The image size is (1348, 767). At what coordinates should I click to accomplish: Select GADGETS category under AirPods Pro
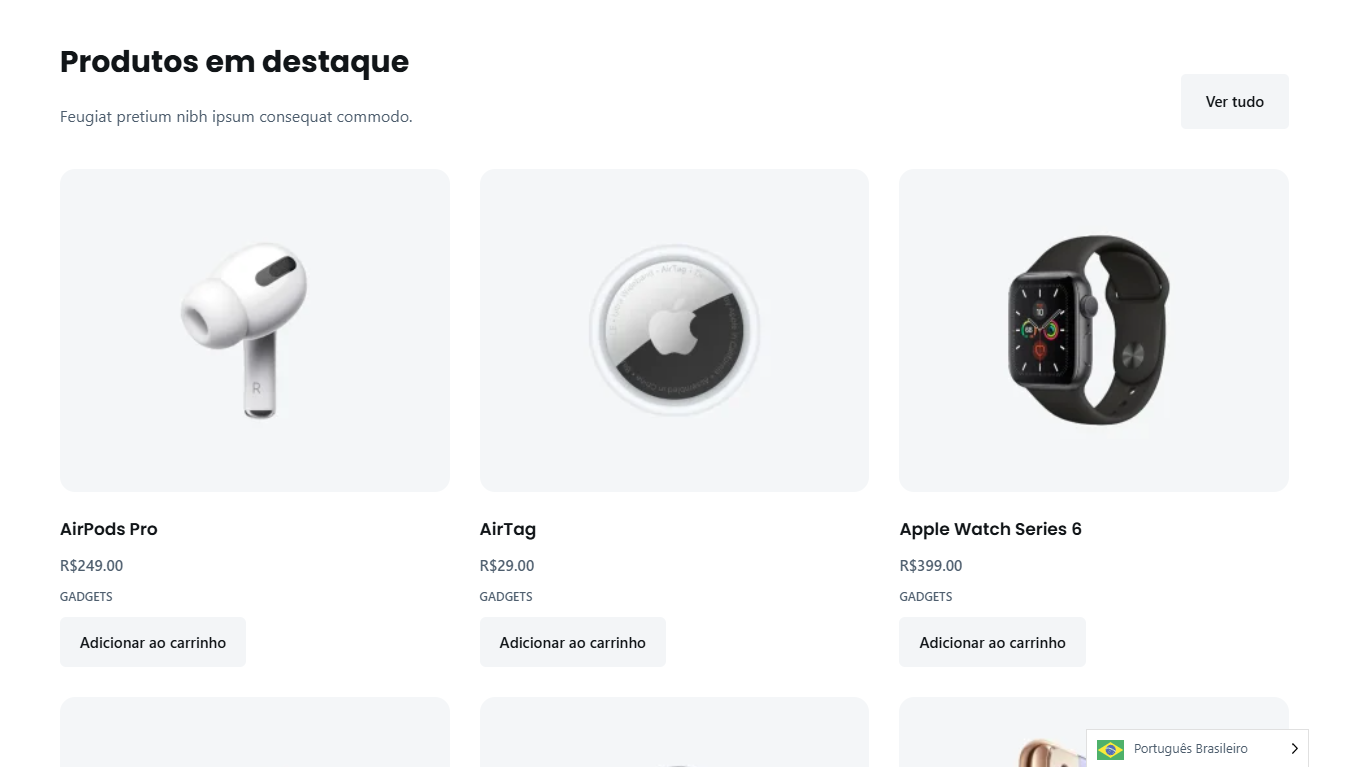(x=86, y=597)
